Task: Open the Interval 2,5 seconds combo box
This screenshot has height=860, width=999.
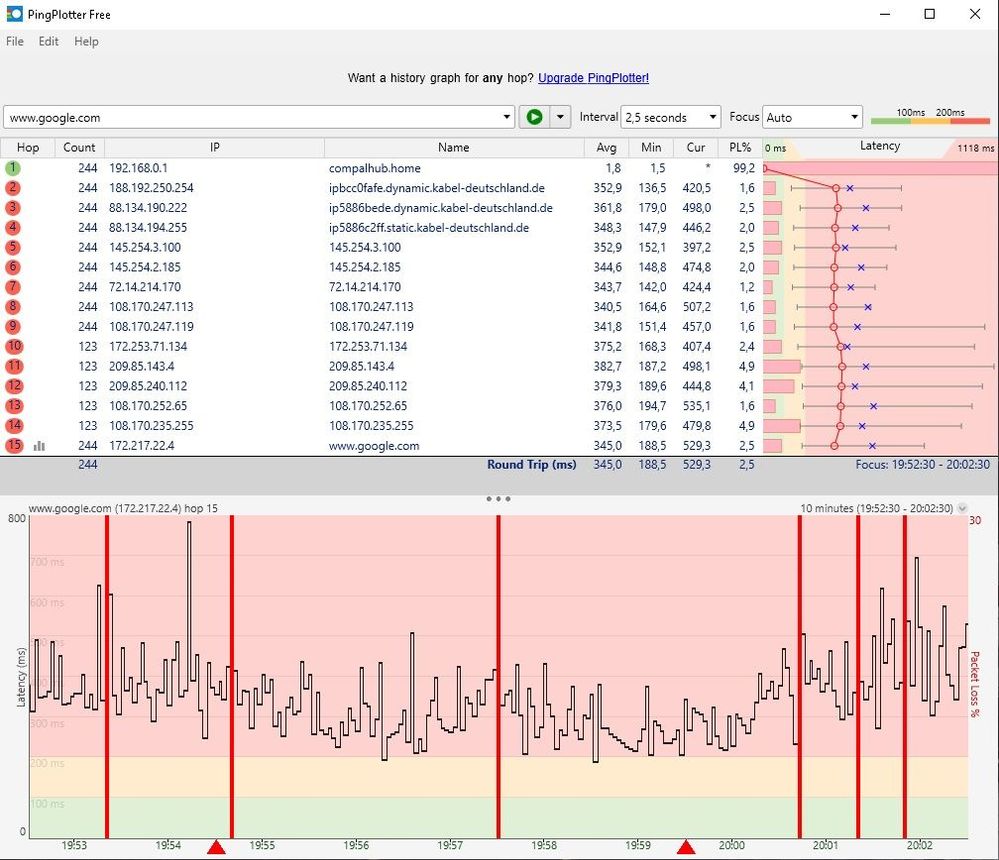Action: pyautogui.click(x=670, y=117)
